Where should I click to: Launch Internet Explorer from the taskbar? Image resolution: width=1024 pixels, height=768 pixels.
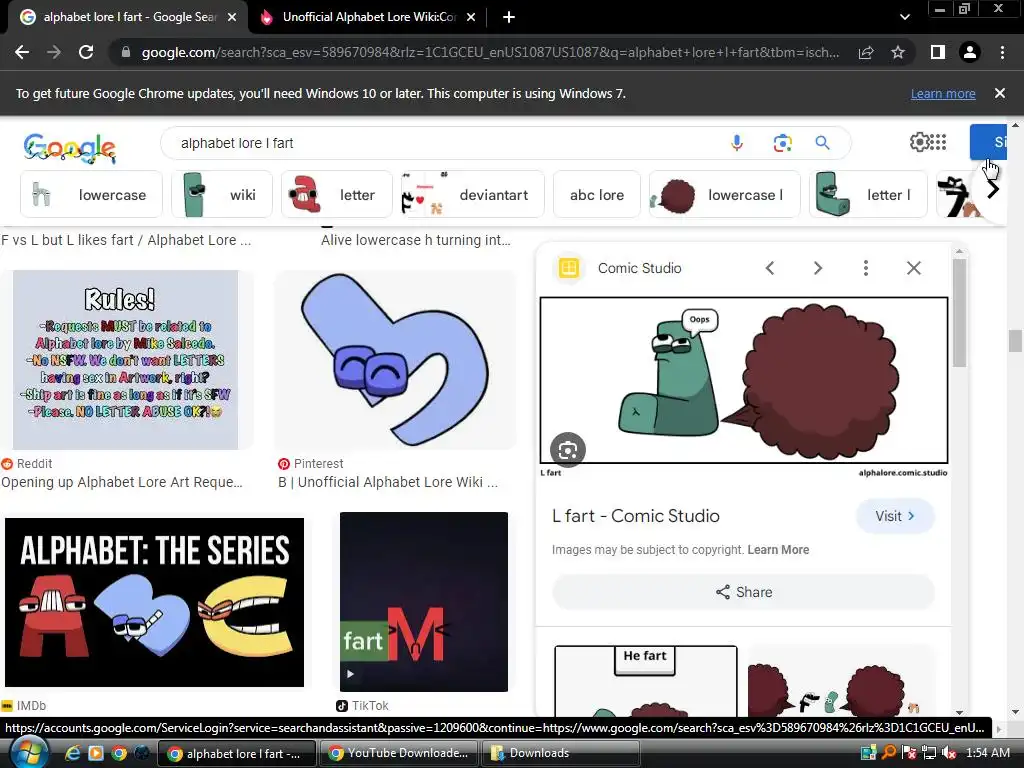click(x=72, y=753)
